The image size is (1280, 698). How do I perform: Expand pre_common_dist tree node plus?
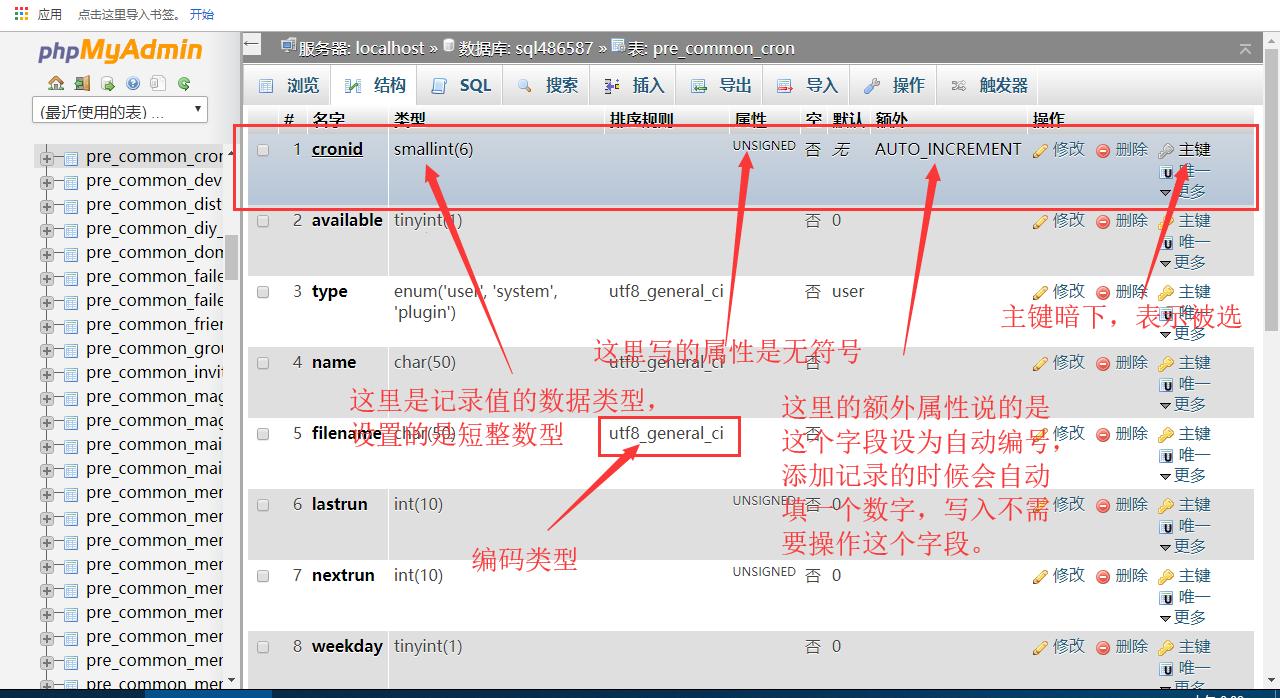pyautogui.click(x=47, y=206)
